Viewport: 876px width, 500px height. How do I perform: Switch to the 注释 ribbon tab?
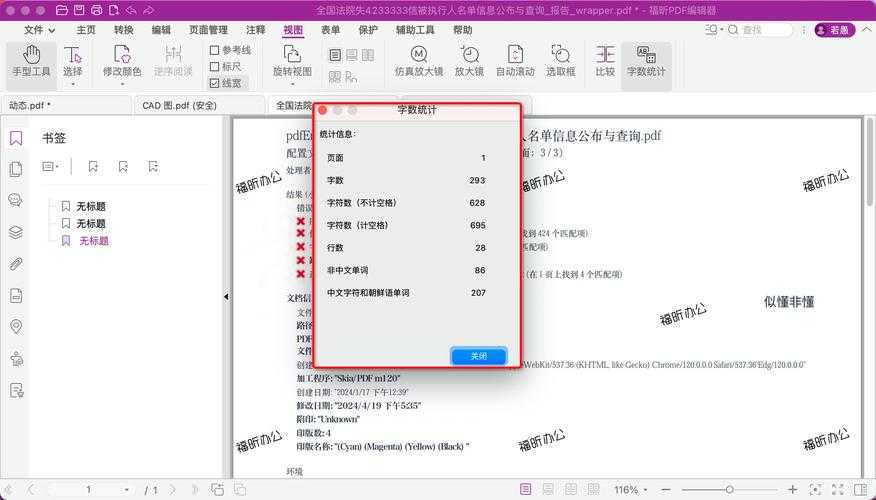(256, 30)
